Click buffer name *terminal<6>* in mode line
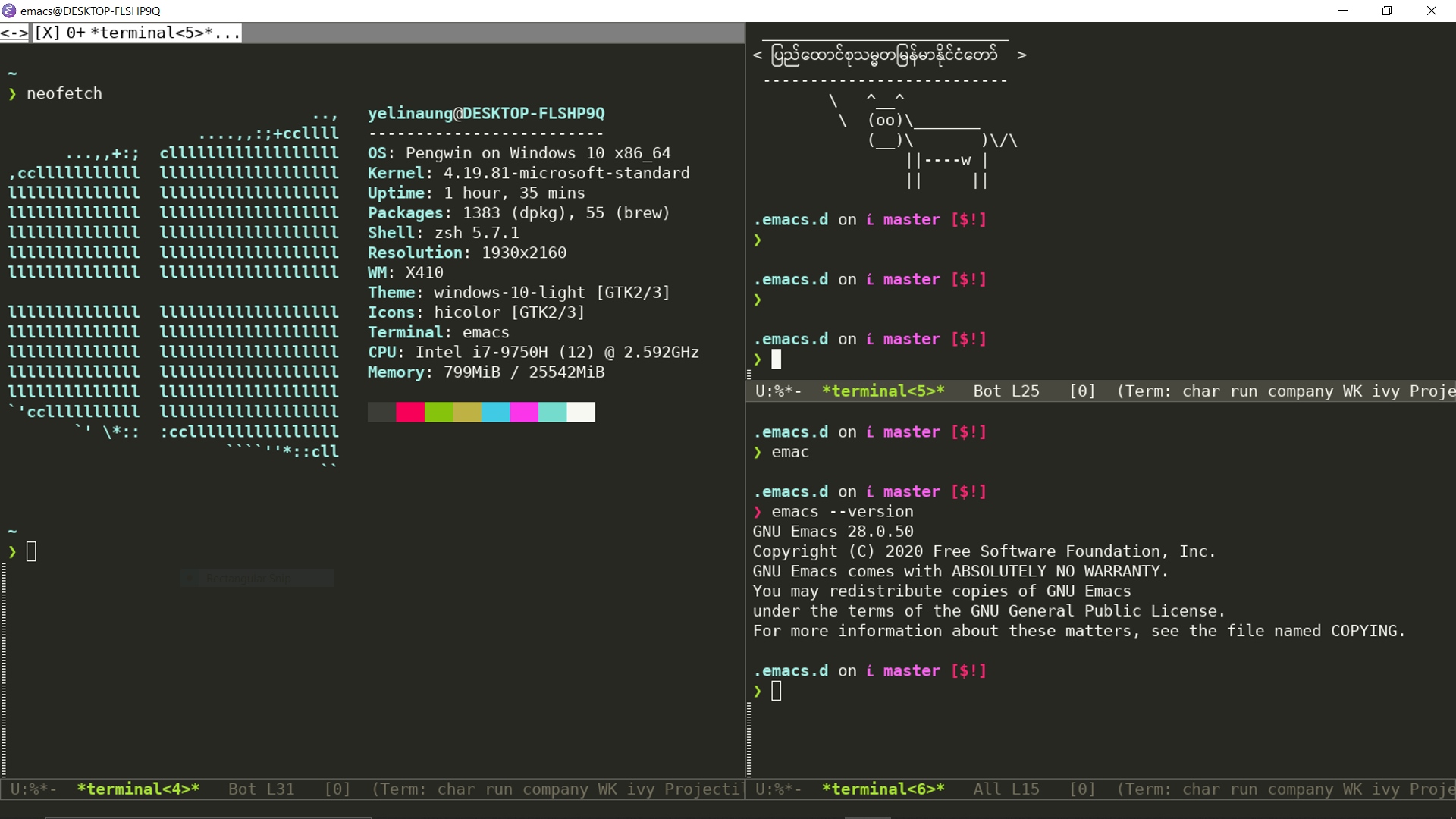The image size is (1456, 819). (x=883, y=789)
